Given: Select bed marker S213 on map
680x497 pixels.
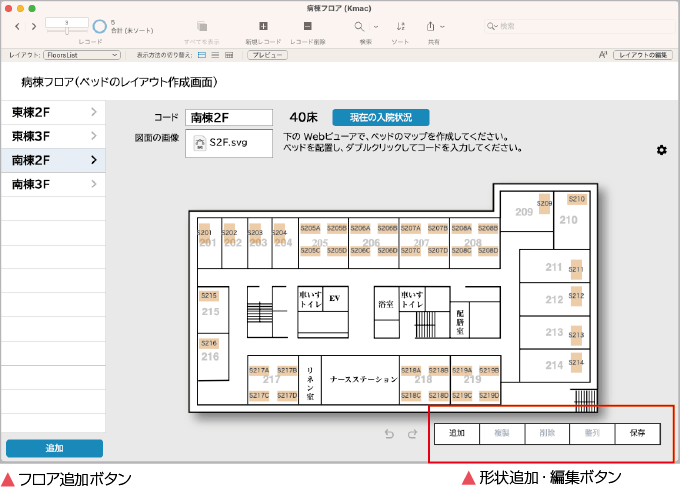Looking at the screenshot, I should click(576, 335).
